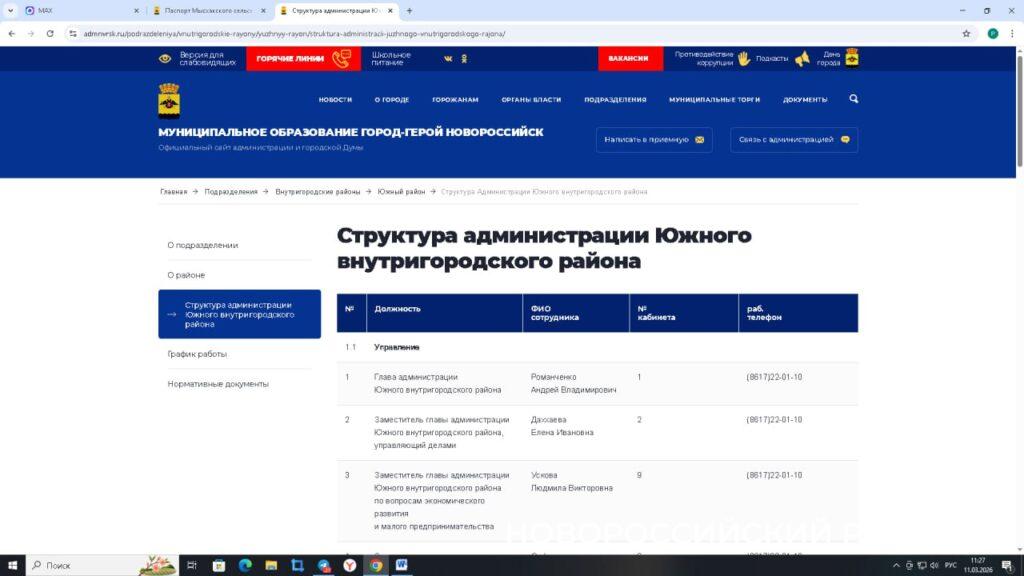Expand the 'Органы власти' navigation menu

click(x=531, y=100)
